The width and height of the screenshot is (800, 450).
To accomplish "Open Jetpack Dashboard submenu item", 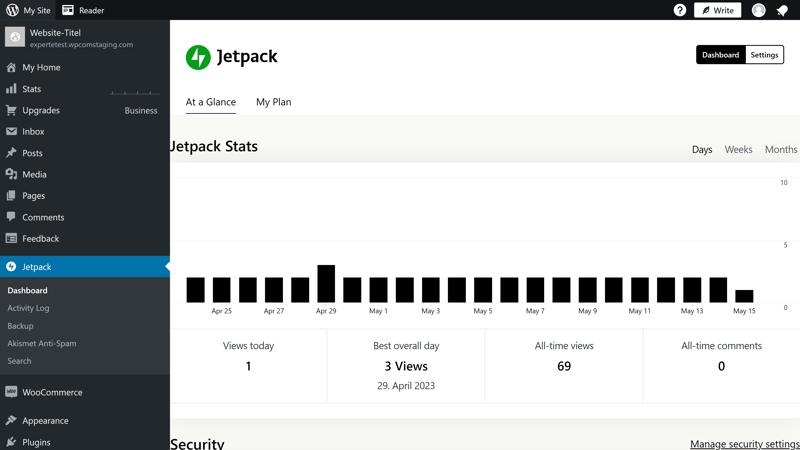I will click(28, 290).
